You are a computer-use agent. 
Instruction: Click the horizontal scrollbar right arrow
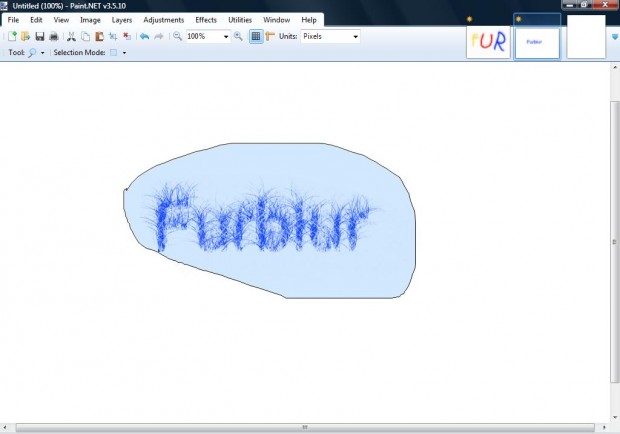[x=604, y=427]
